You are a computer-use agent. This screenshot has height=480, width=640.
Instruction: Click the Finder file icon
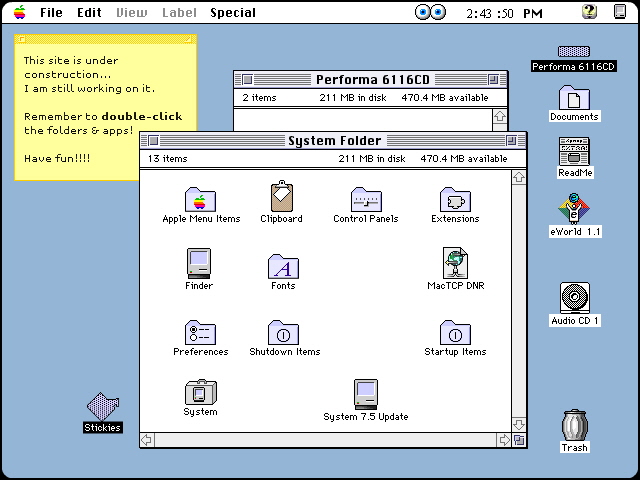click(199, 263)
